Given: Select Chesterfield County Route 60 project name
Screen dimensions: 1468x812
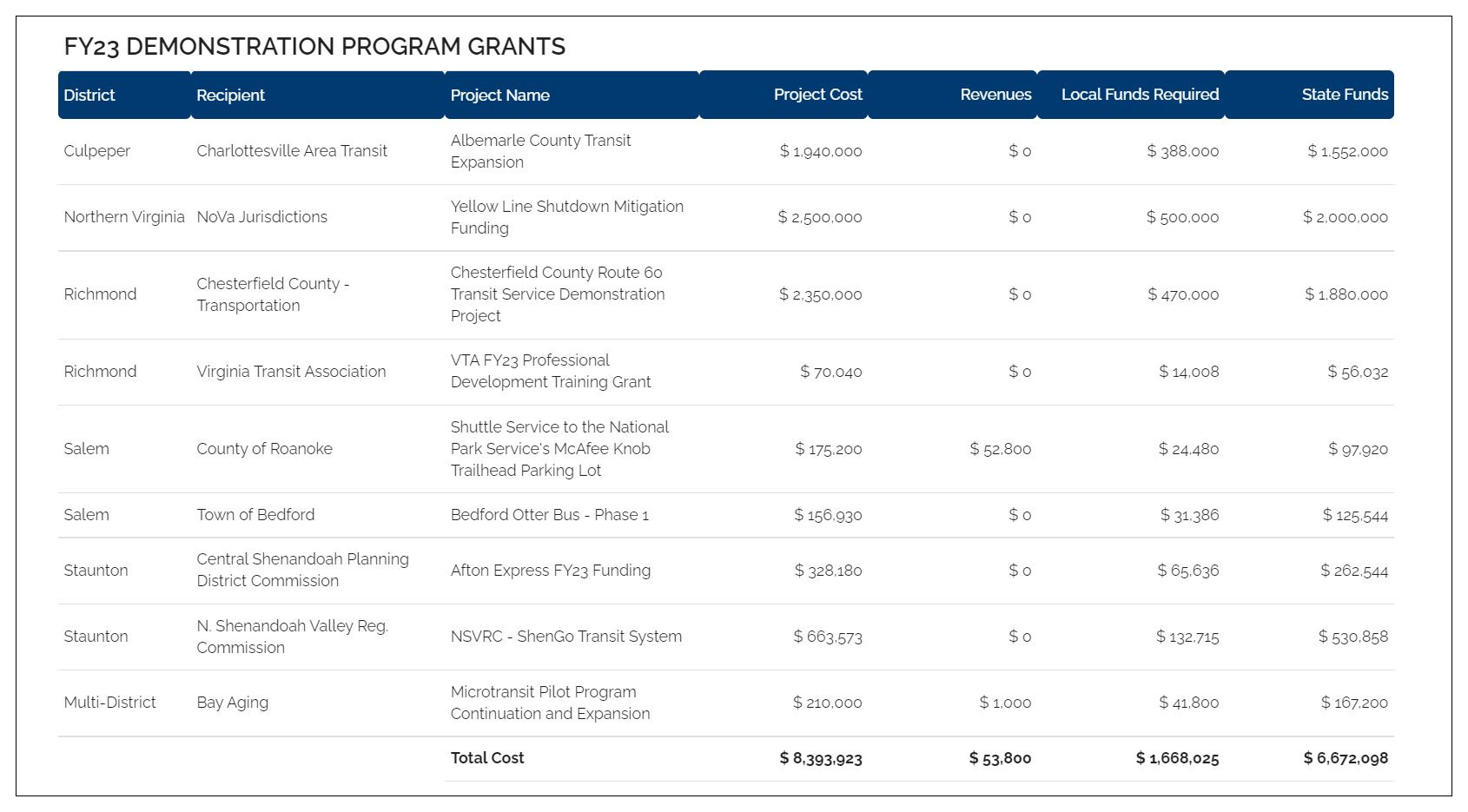Looking at the screenshot, I should 558,294.
